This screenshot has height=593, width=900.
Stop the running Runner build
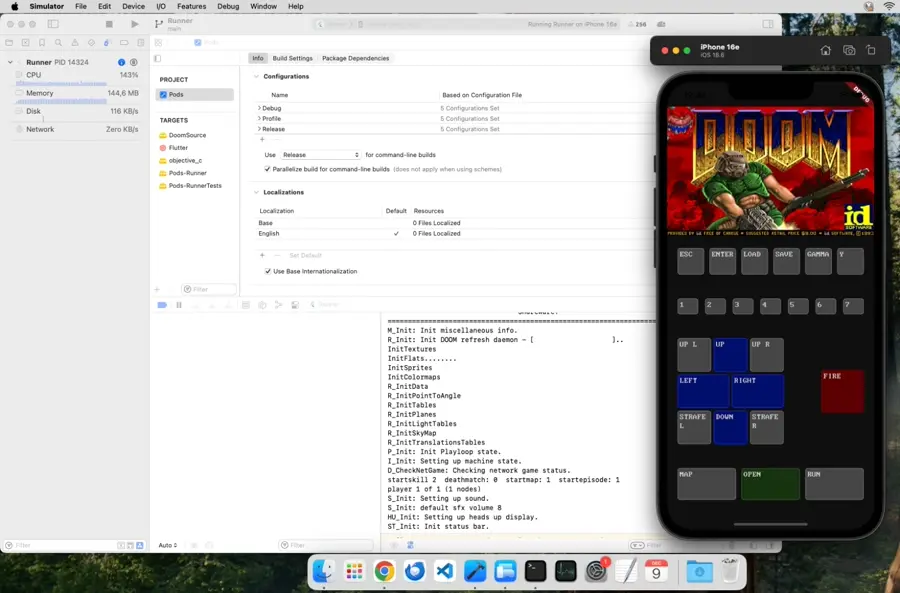(109, 24)
